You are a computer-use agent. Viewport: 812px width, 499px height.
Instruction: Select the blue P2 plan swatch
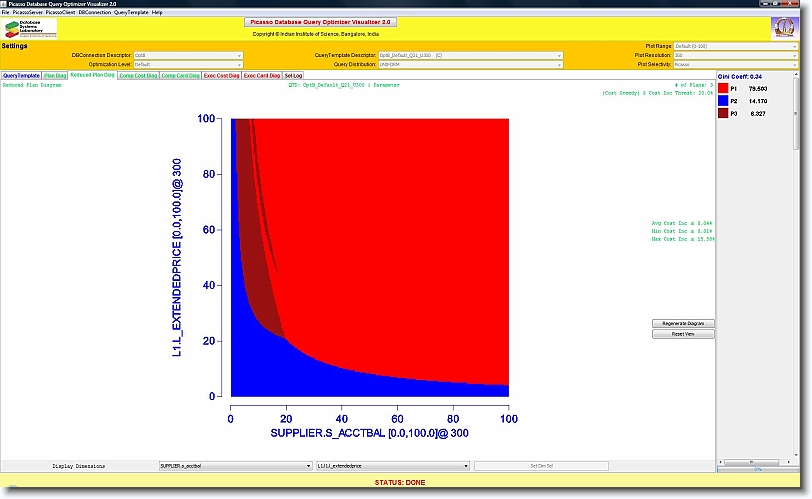[x=724, y=101]
